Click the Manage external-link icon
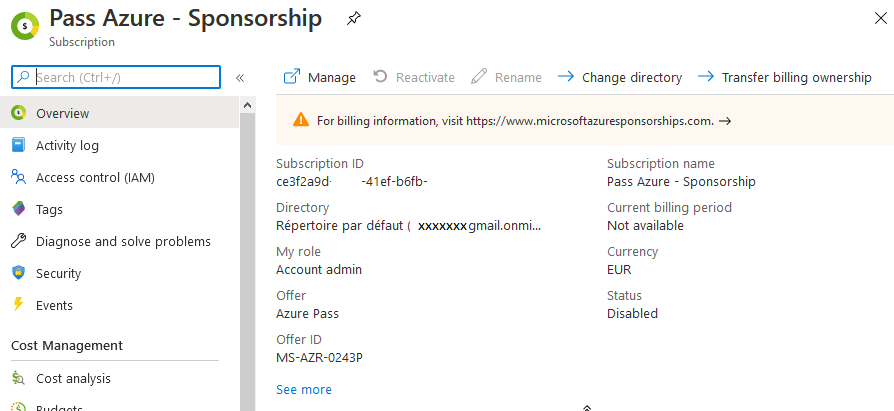The width and height of the screenshot is (894, 411). pyautogui.click(x=292, y=77)
